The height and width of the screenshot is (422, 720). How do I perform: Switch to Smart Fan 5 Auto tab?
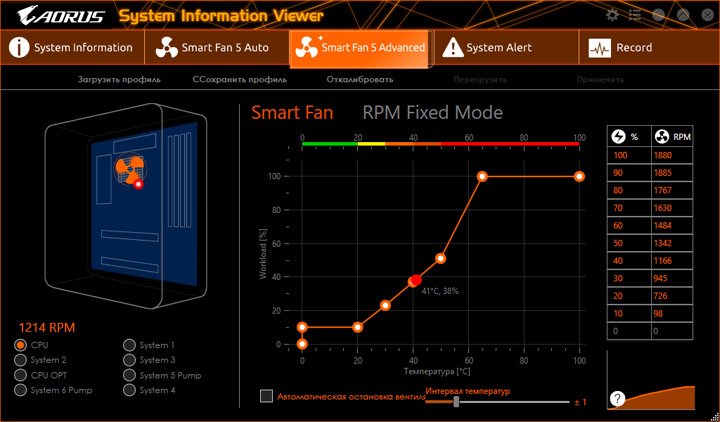point(217,48)
